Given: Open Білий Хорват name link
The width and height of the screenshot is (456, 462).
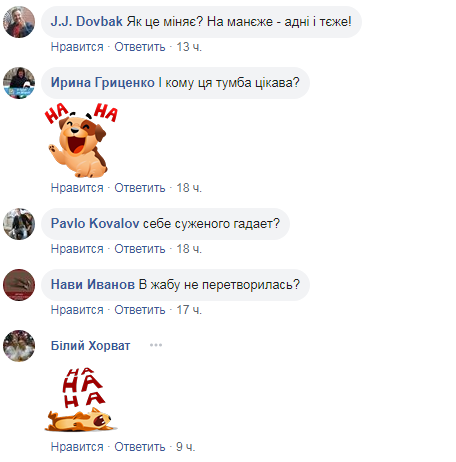Looking at the screenshot, I should pos(90,346).
